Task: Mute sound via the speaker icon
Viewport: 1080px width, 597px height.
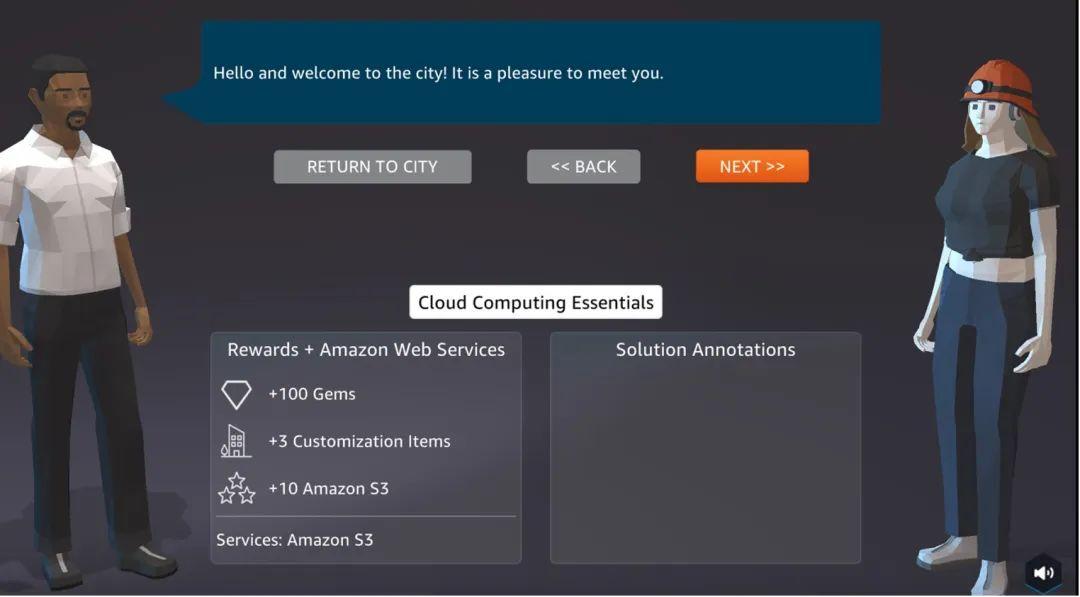Action: click(x=1043, y=573)
